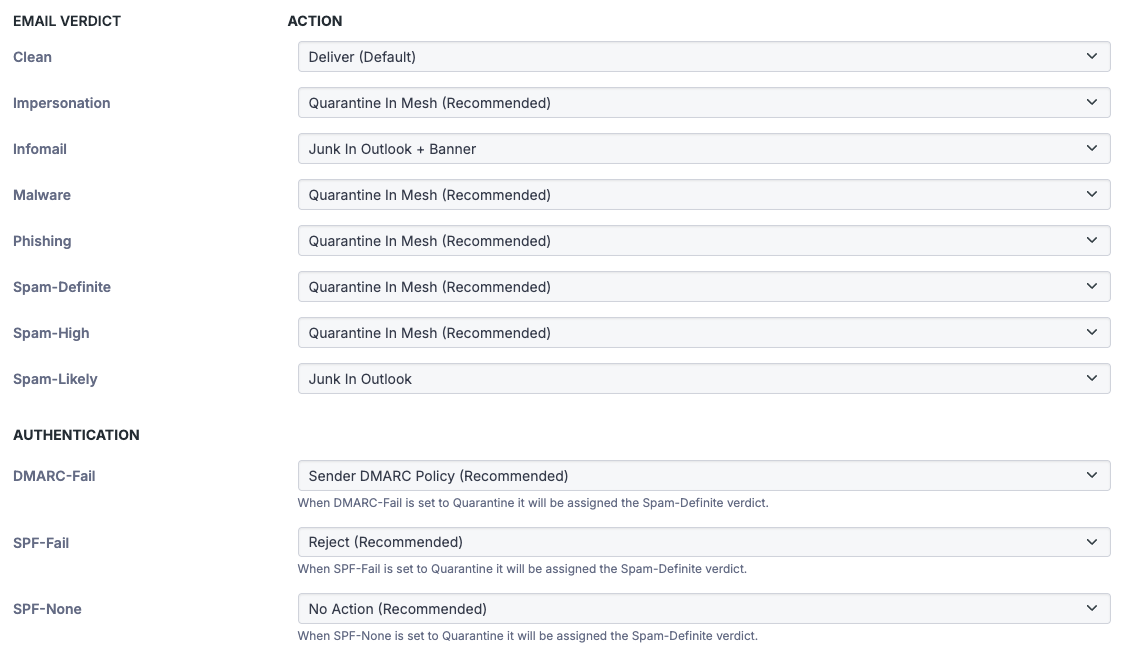This screenshot has width=1126, height=659.
Task: Expand the Malware action dropdown
Action: (x=703, y=195)
